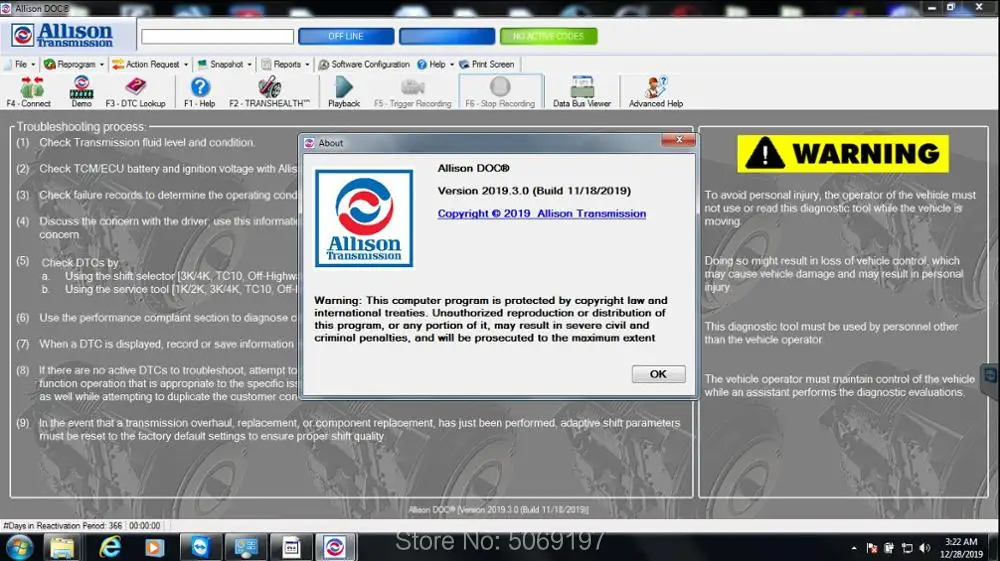Open the Windows Start menu
Screen dimensions: 1000x561
pyautogui.click(x=19, y=547)
